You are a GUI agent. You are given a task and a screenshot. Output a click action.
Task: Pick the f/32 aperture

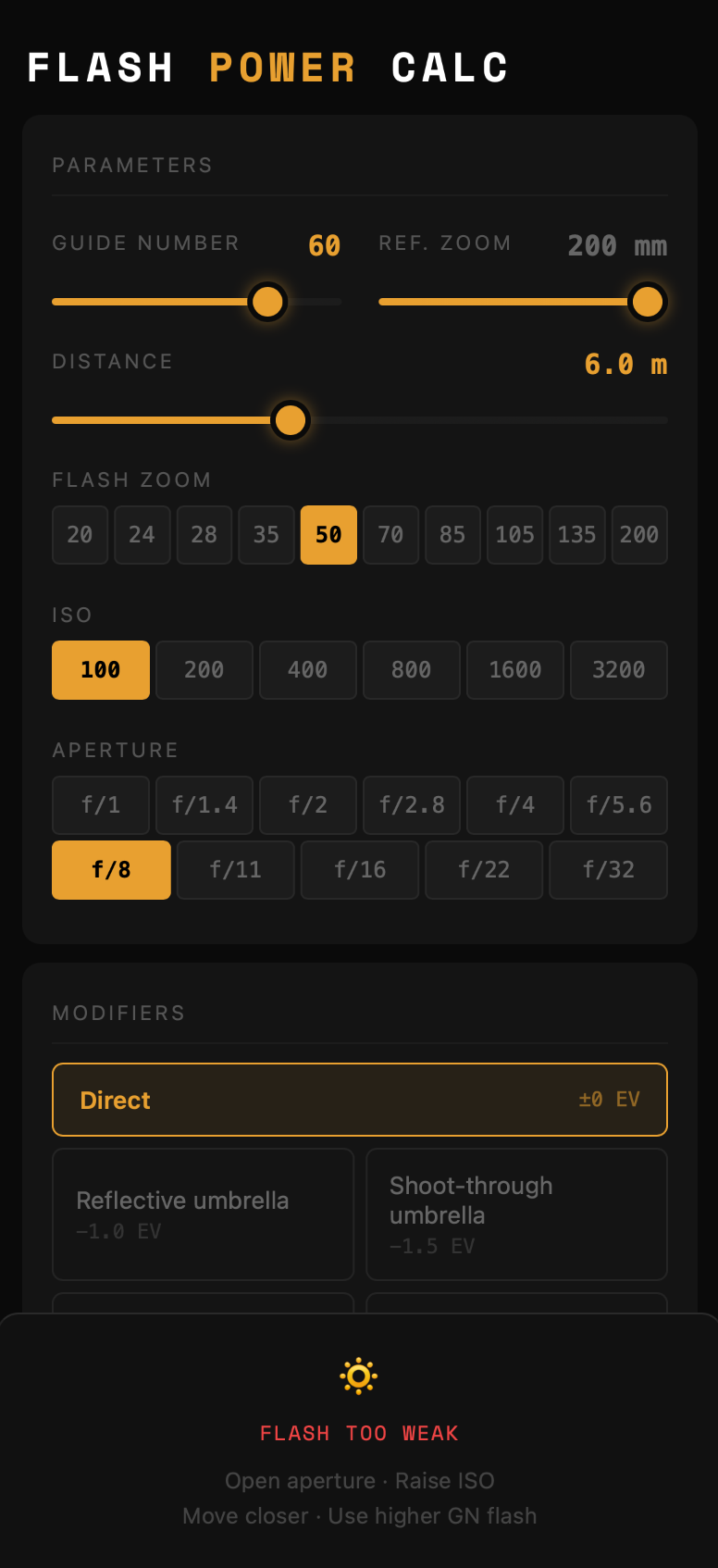pyautogui.click(x=608, y=870)
